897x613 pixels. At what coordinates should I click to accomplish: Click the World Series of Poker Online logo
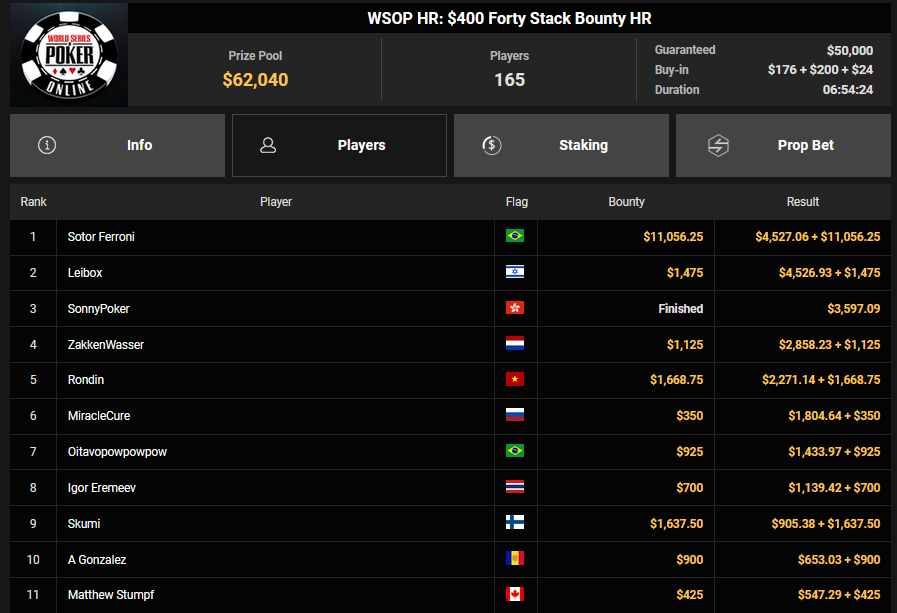(x=69, y=55)
